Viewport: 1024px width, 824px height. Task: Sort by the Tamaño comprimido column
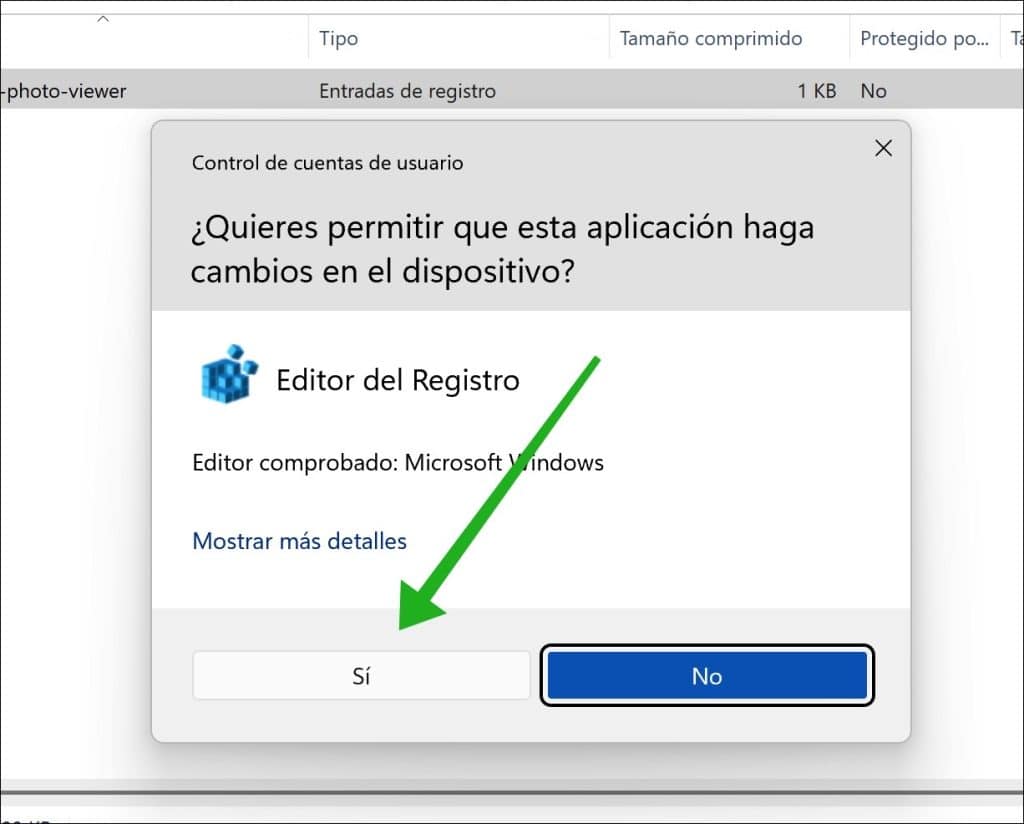coord(711,39)
